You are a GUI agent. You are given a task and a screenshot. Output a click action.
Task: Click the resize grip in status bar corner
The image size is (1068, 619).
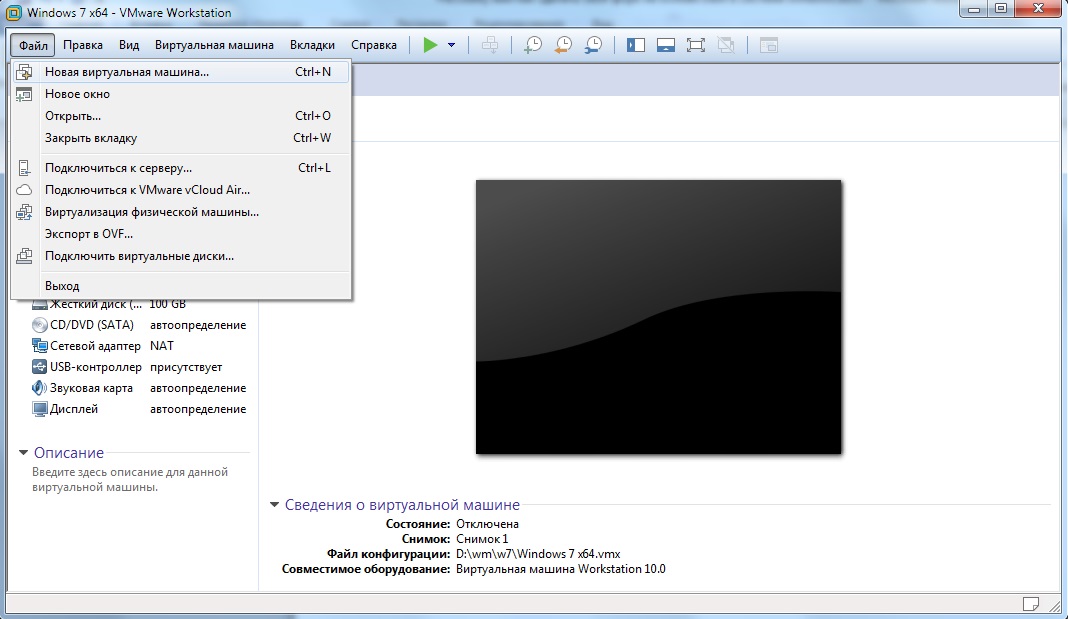point(1054,605)
